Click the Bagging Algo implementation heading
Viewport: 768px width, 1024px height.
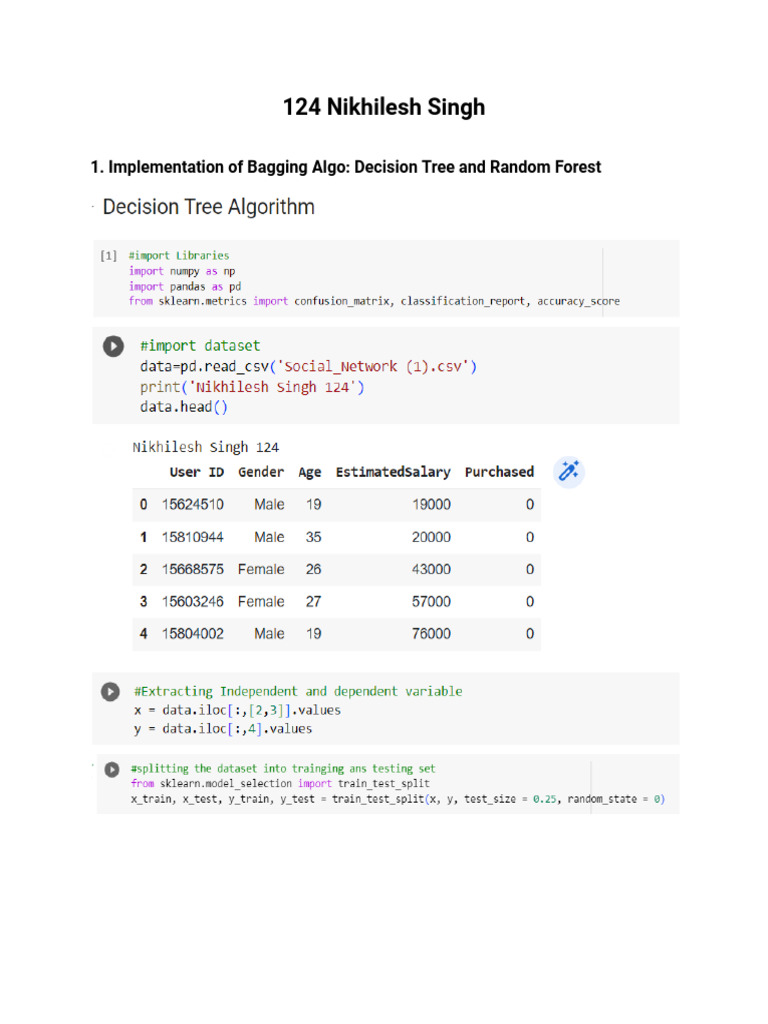point(346,167)
